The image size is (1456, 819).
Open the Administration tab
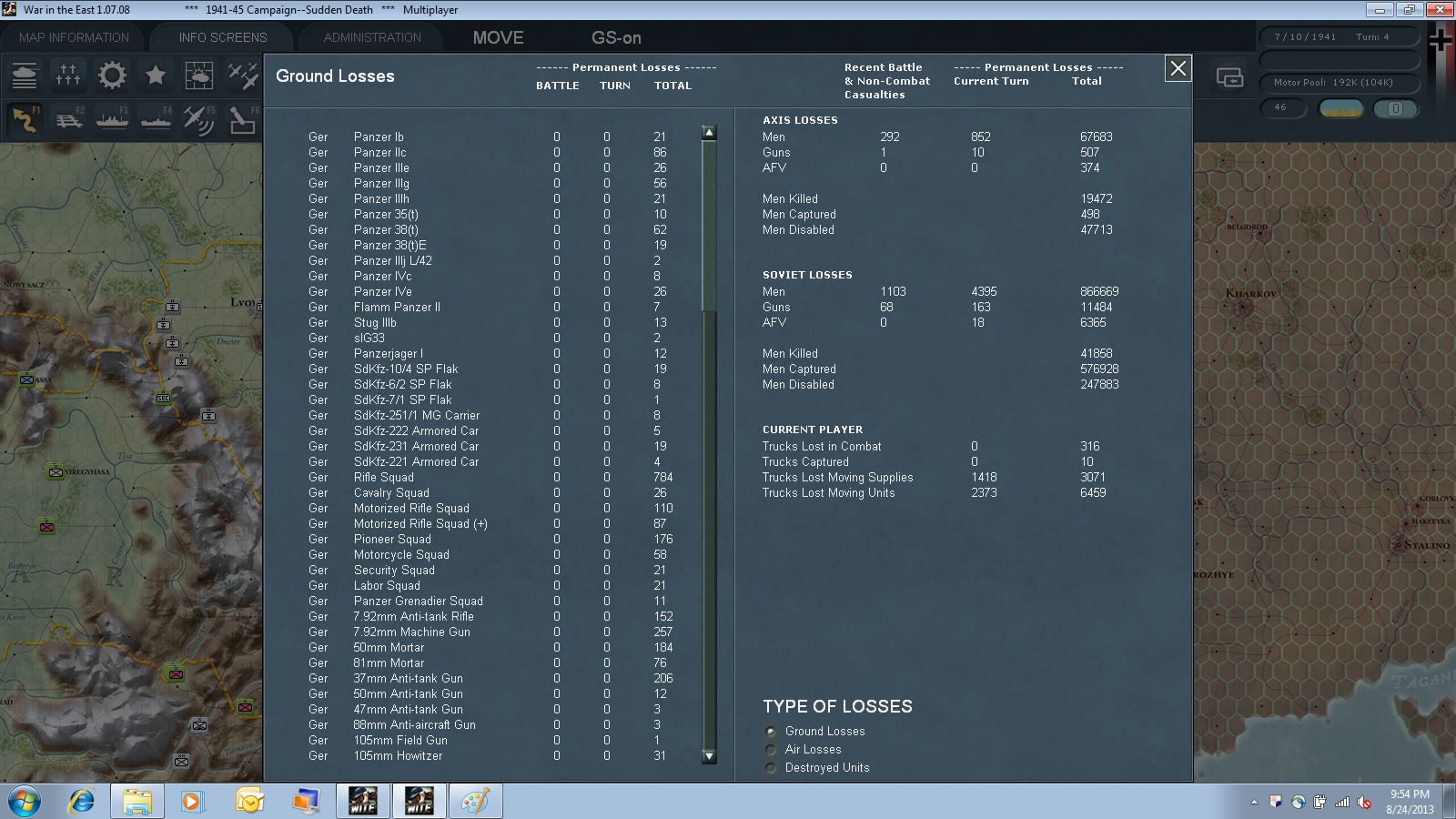tap(372, 37)
